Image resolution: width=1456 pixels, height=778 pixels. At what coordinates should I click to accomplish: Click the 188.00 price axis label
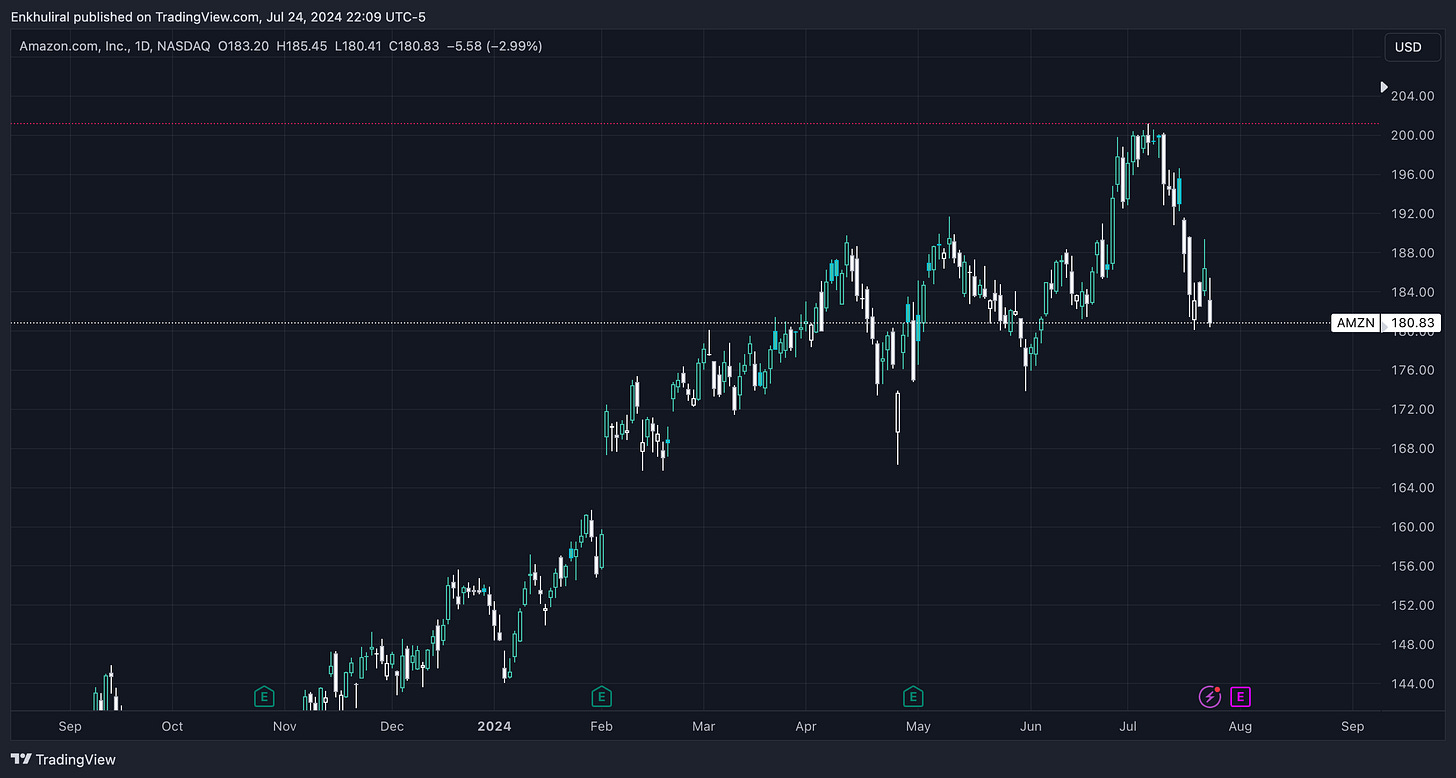tap(1413, 253)
